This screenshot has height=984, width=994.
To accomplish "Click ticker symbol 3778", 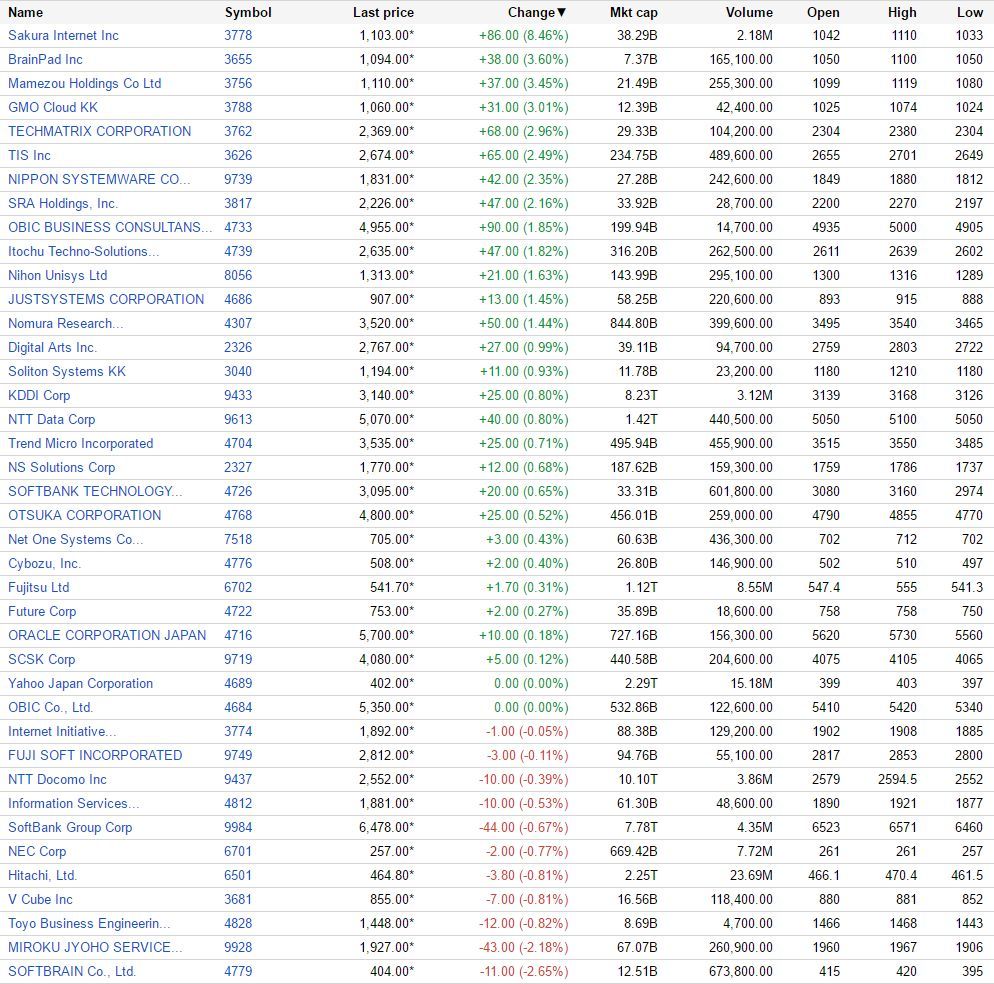I will [238, 36].
